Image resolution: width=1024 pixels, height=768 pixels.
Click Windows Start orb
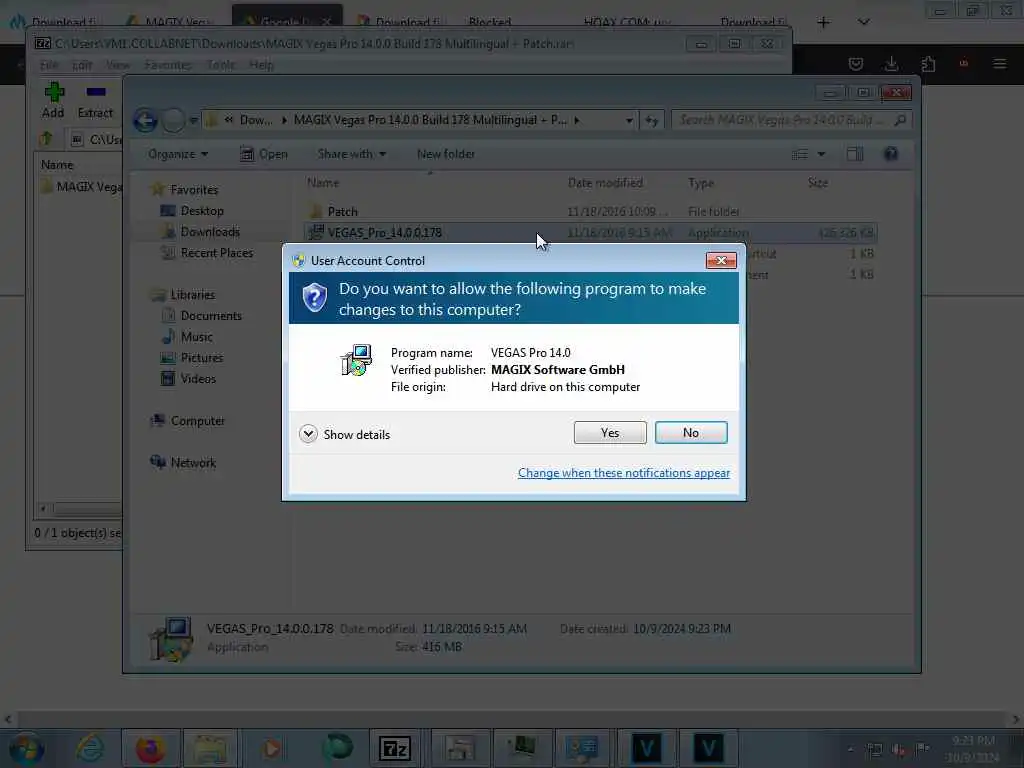coord(26,749)
